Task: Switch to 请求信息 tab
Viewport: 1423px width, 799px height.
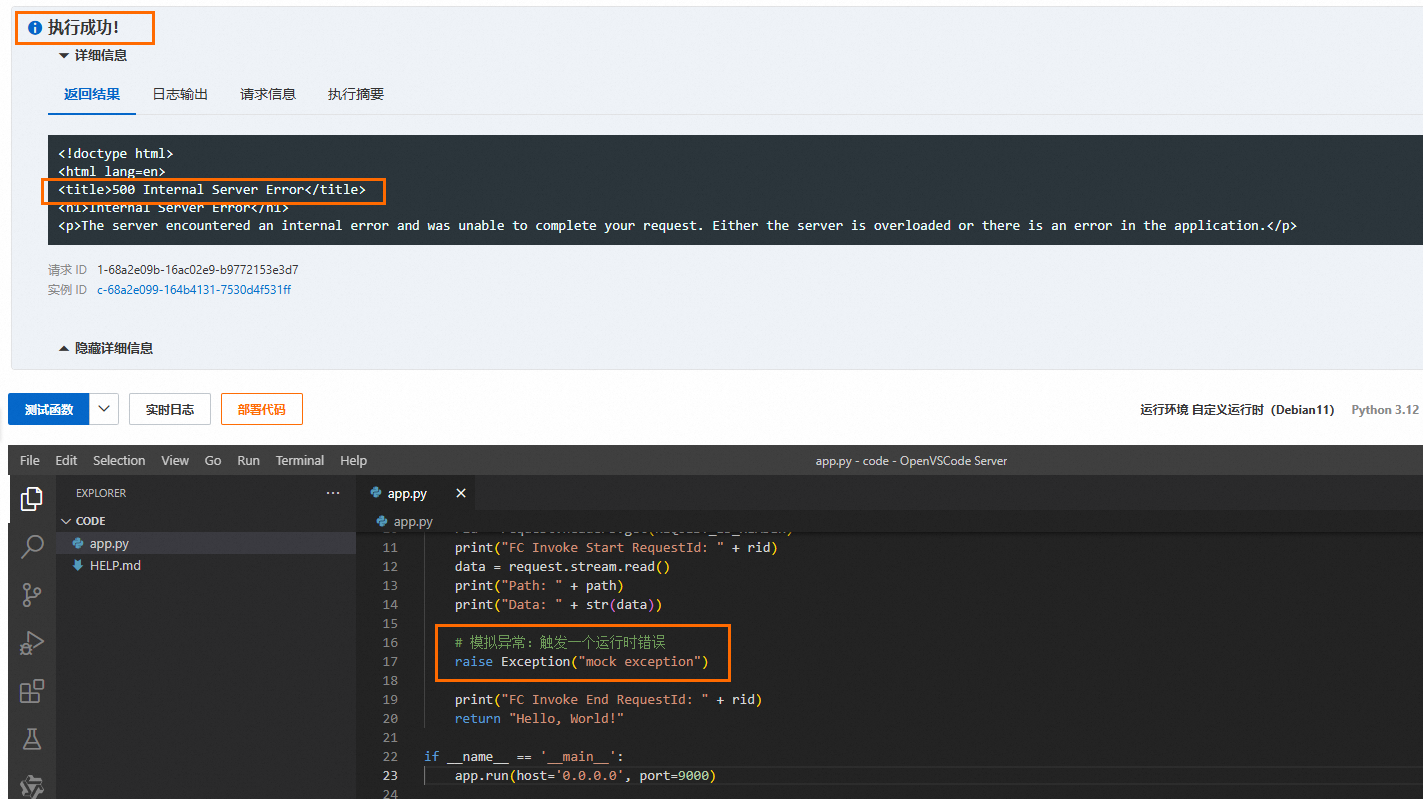Action: click(x=268, y=94)
